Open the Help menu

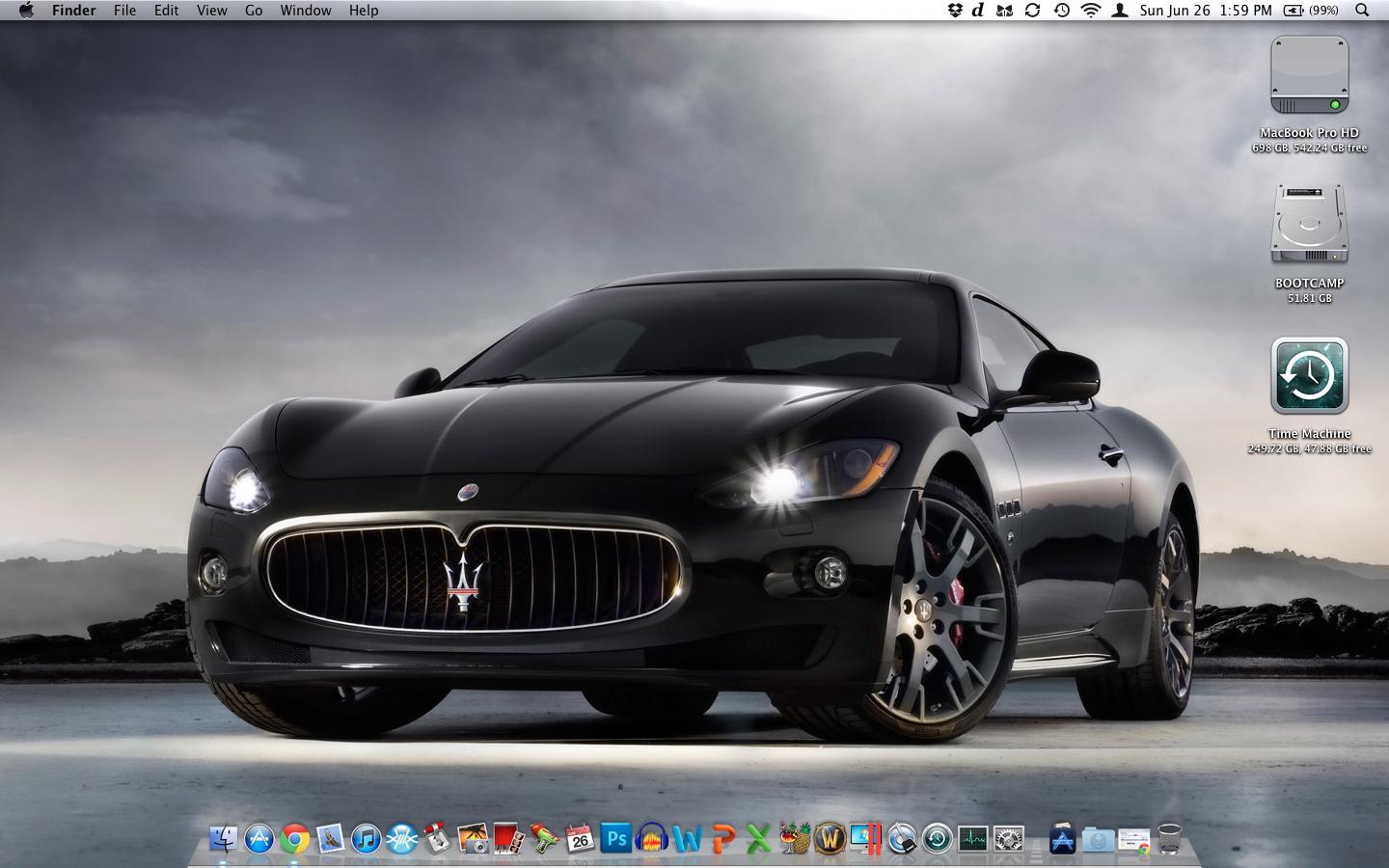[364, 11]
